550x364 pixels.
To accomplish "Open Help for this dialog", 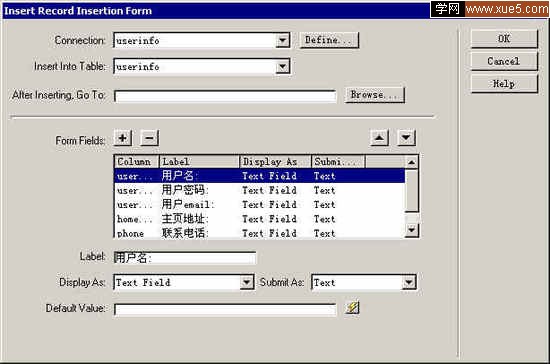I will 504,84.
